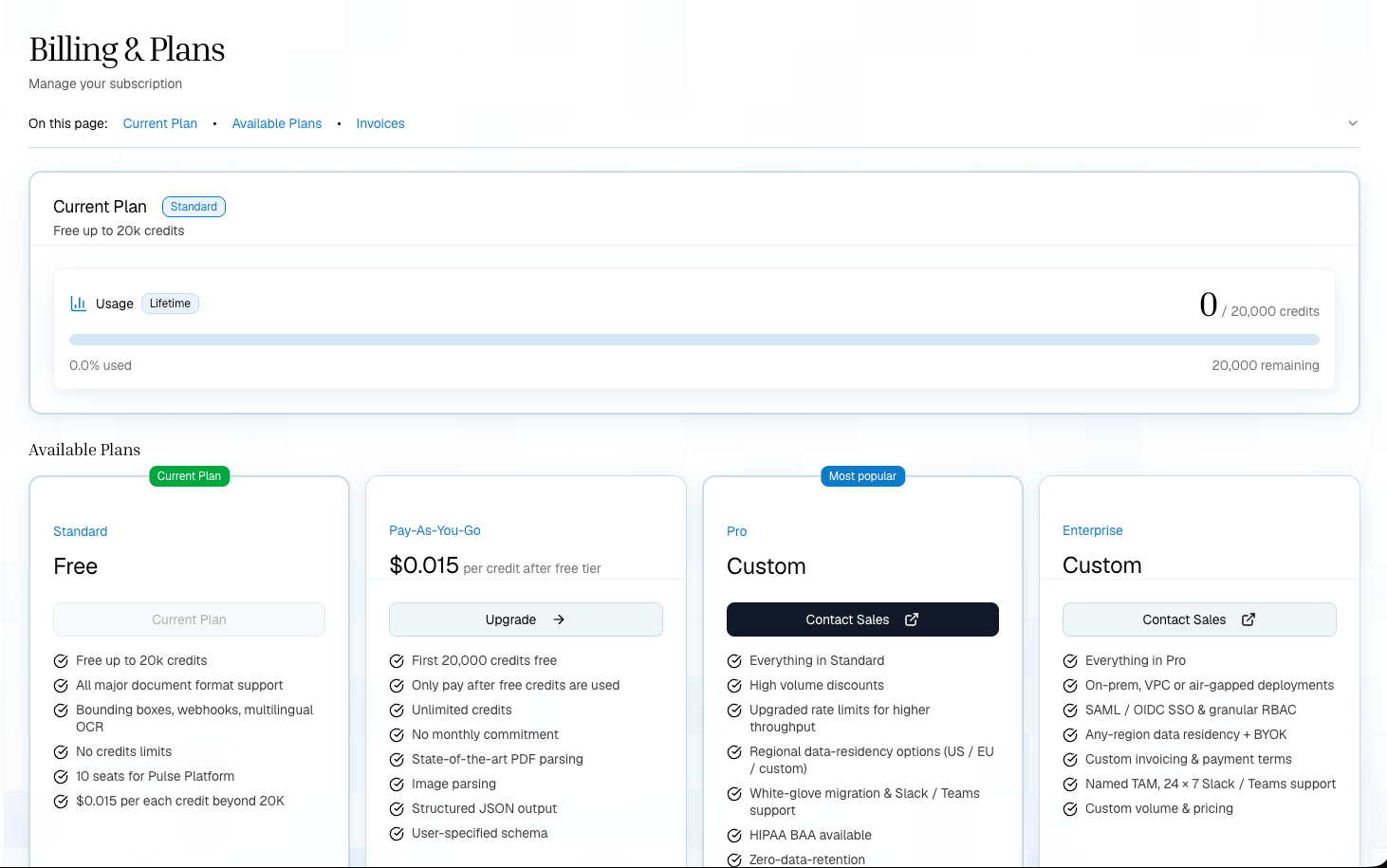
Task: Click checkmark icon beside User-specified schema
Action: [x=397, y=834]
